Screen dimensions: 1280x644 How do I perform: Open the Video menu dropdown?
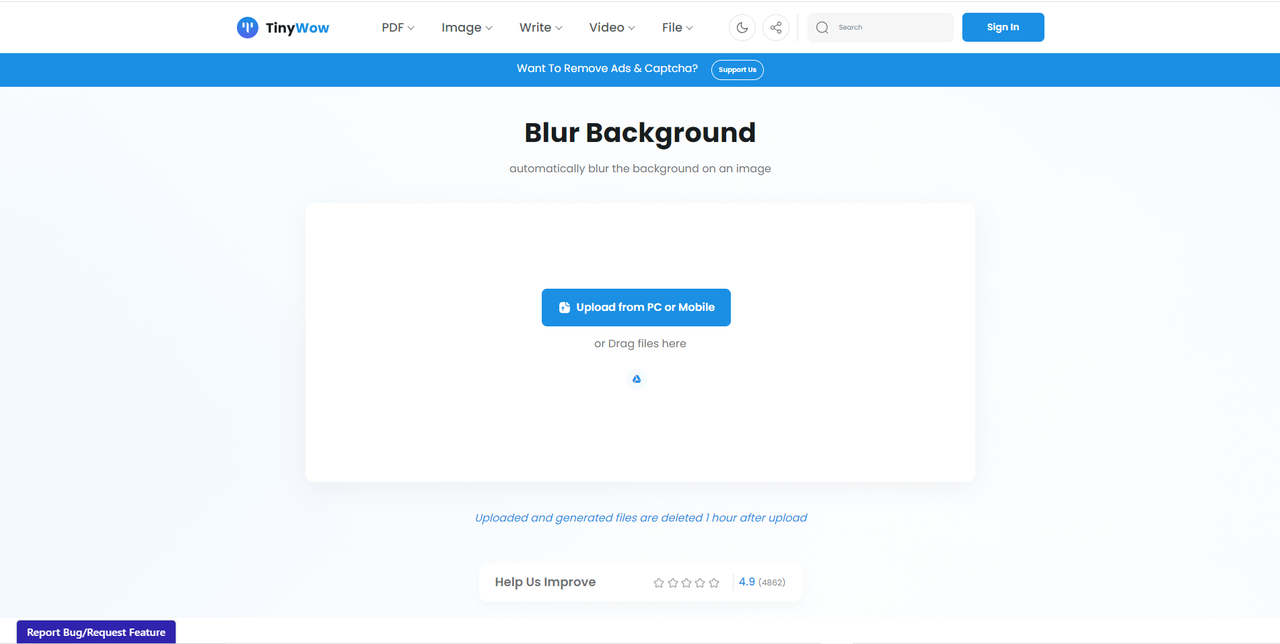(612, 28)
